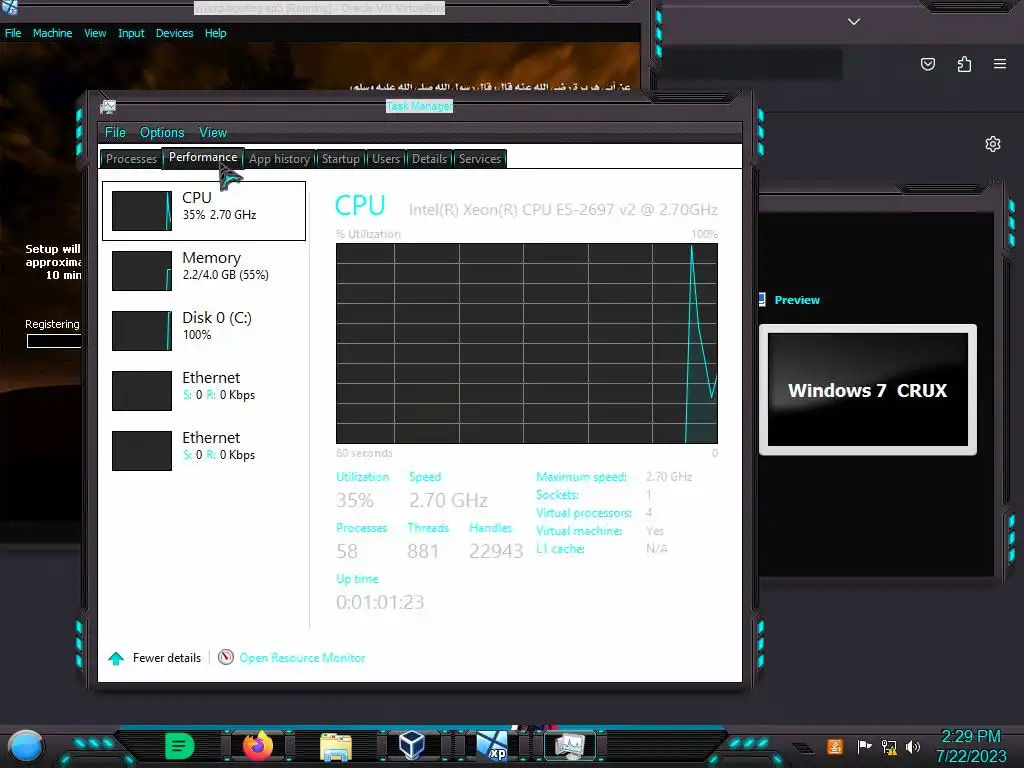This screenshot has height=768, width=1024.
Task: Open the Options menu in Task Manager
Action: (x=162, y=133)
